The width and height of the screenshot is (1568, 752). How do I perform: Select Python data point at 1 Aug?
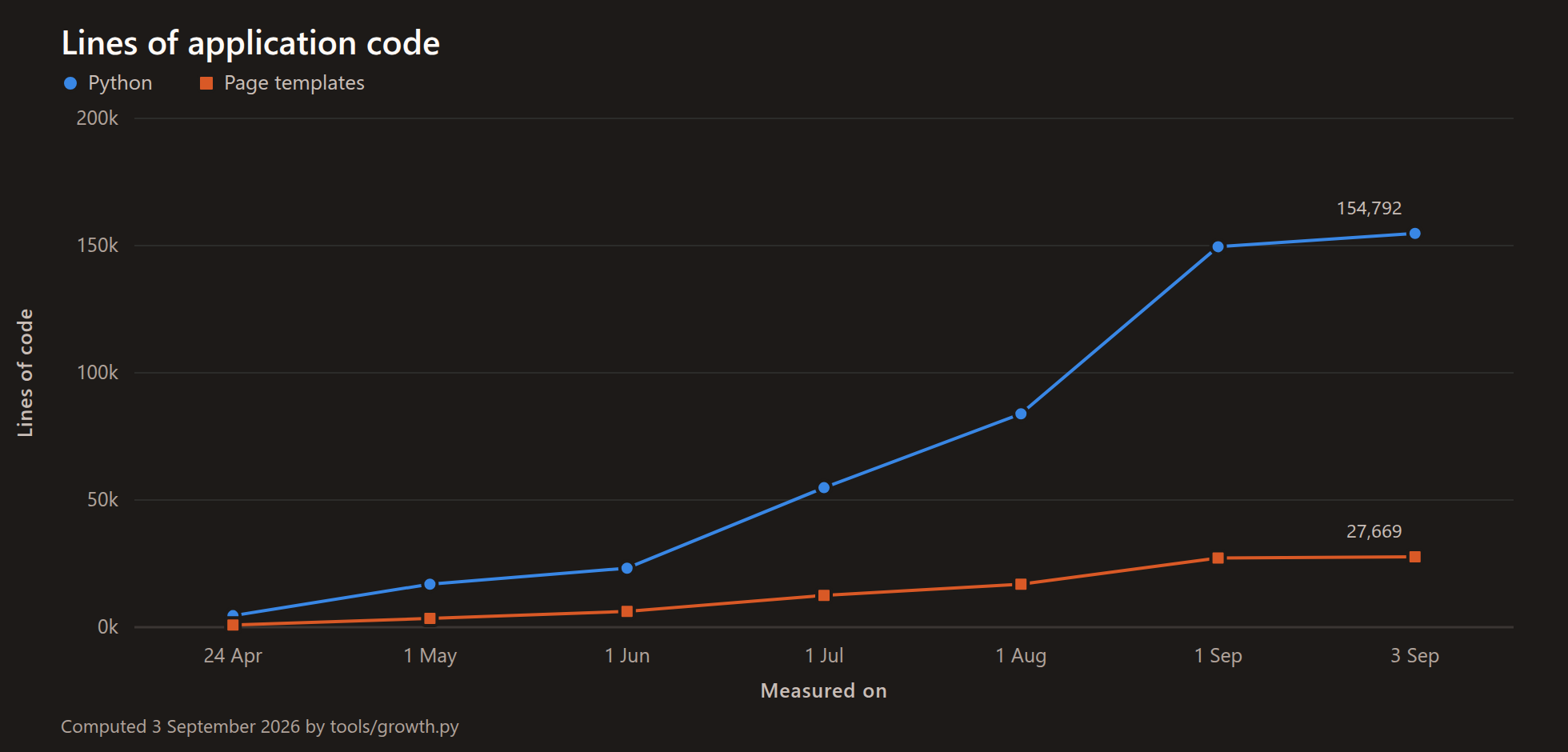(1021, 414)
